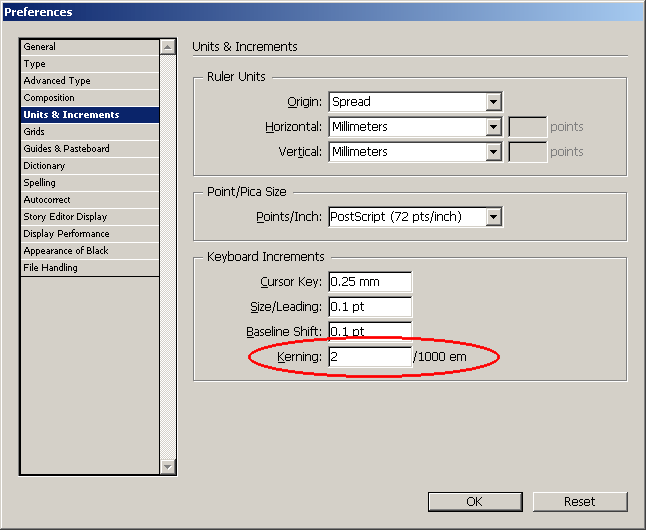Select Spelling category

90,183
